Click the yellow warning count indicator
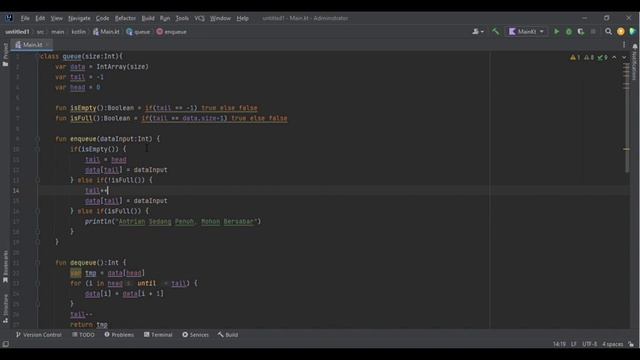The width and height of the screenshot is (640, 360). click(x=575, y=58)
